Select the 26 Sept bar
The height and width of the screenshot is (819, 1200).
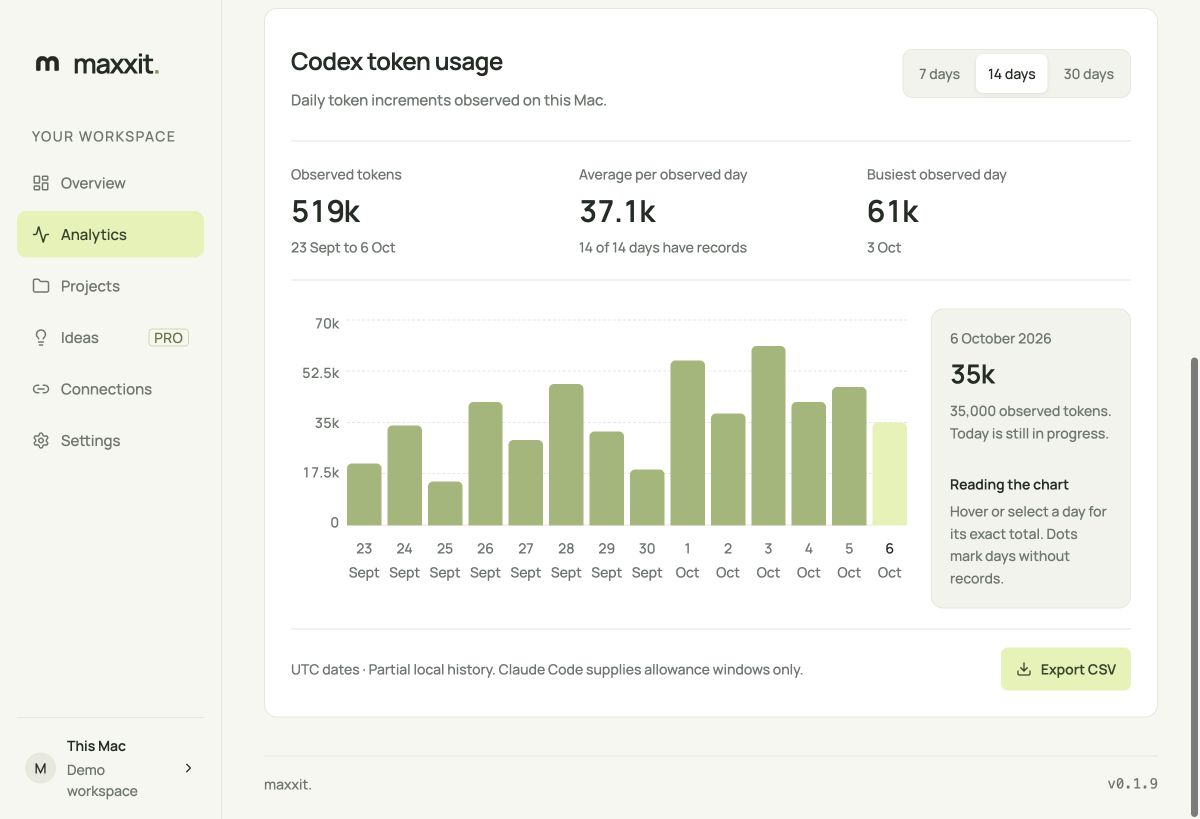click(485, 464)
